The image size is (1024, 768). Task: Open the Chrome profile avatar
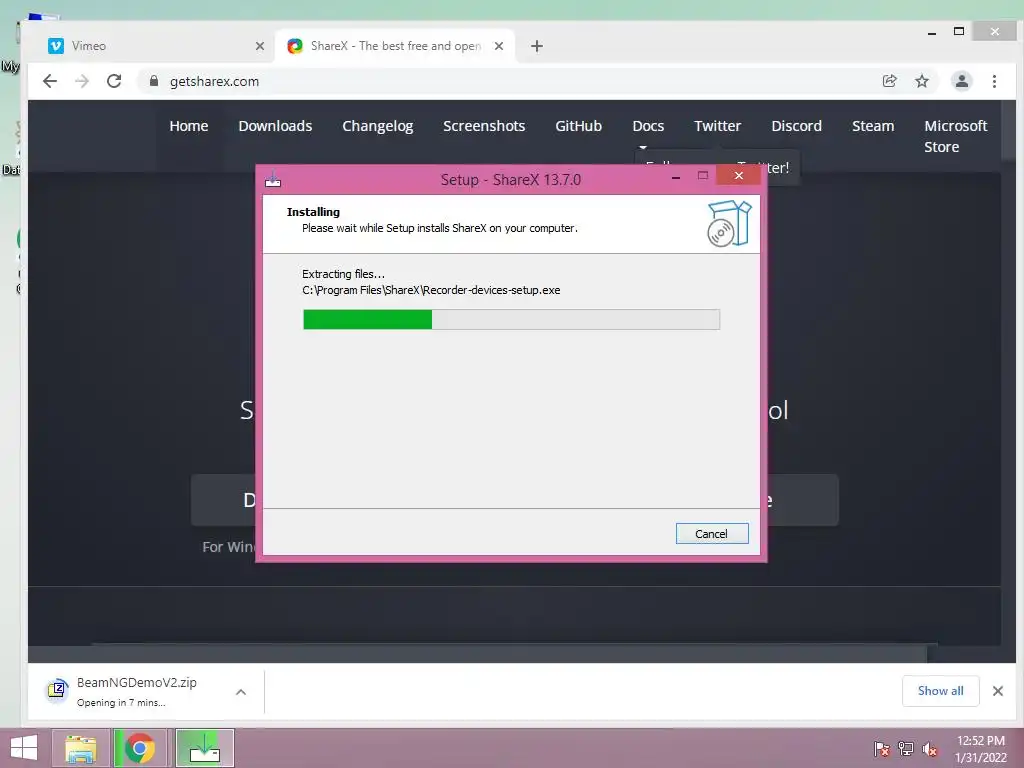coord(961,81)
